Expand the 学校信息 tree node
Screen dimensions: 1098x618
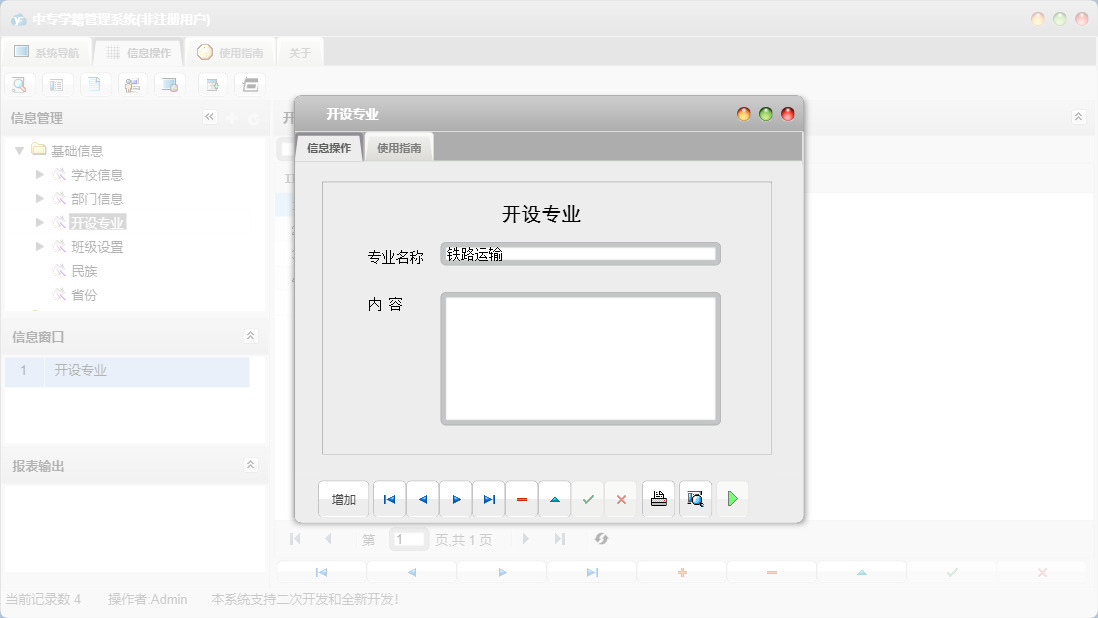coord(38,174)
